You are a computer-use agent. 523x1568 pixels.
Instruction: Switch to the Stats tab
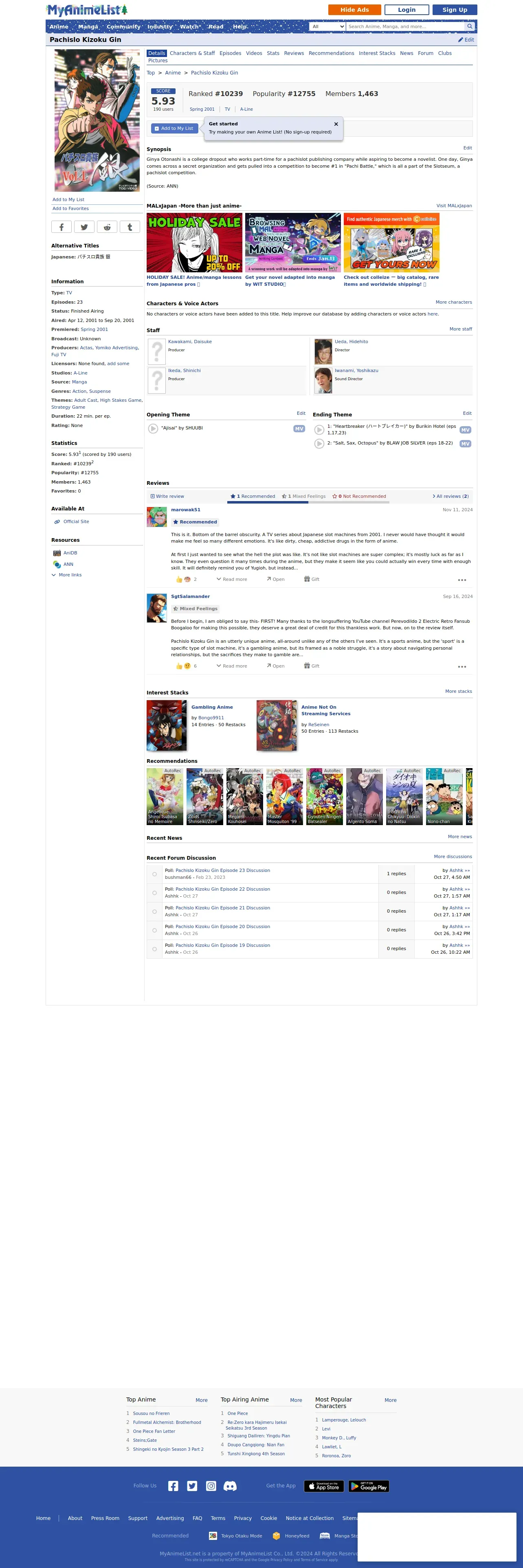pos(273,54)
